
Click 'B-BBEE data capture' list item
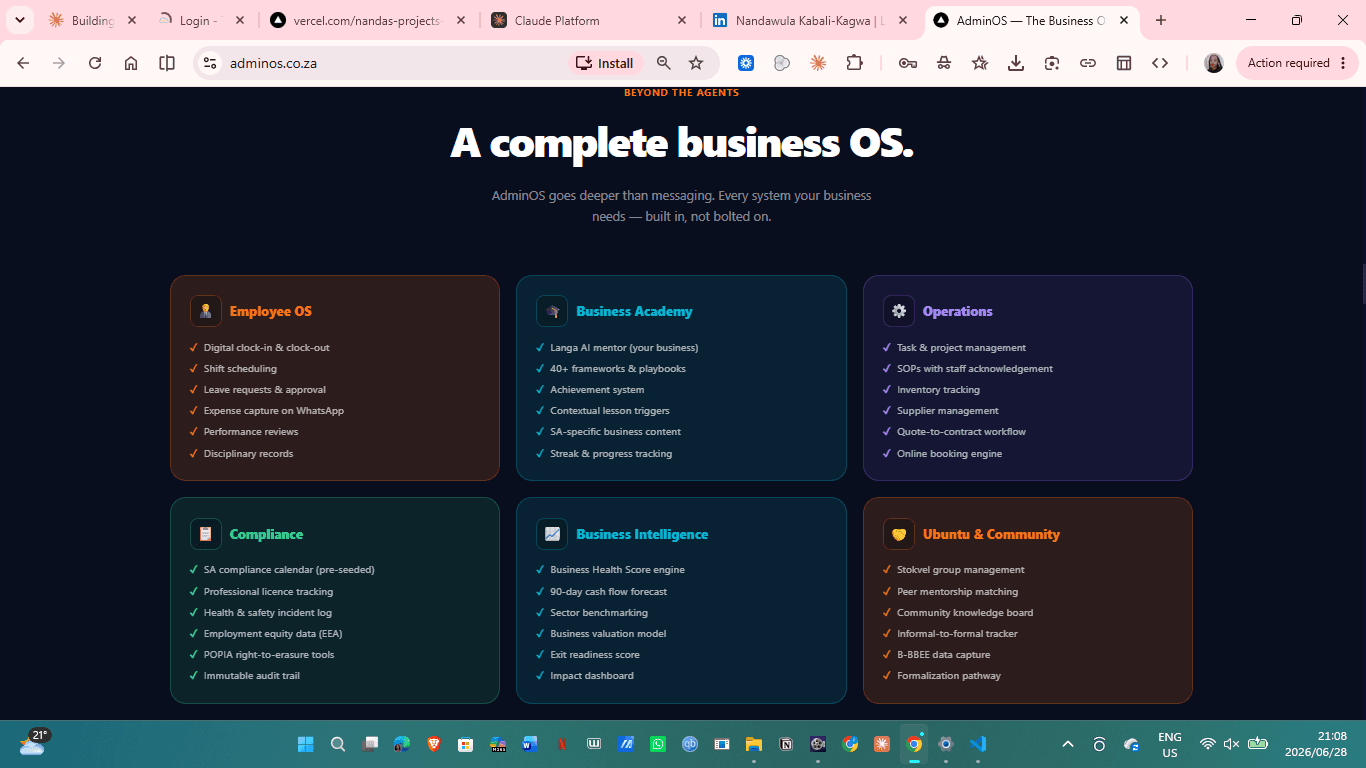pyautogui.click(x=943, y=655)
